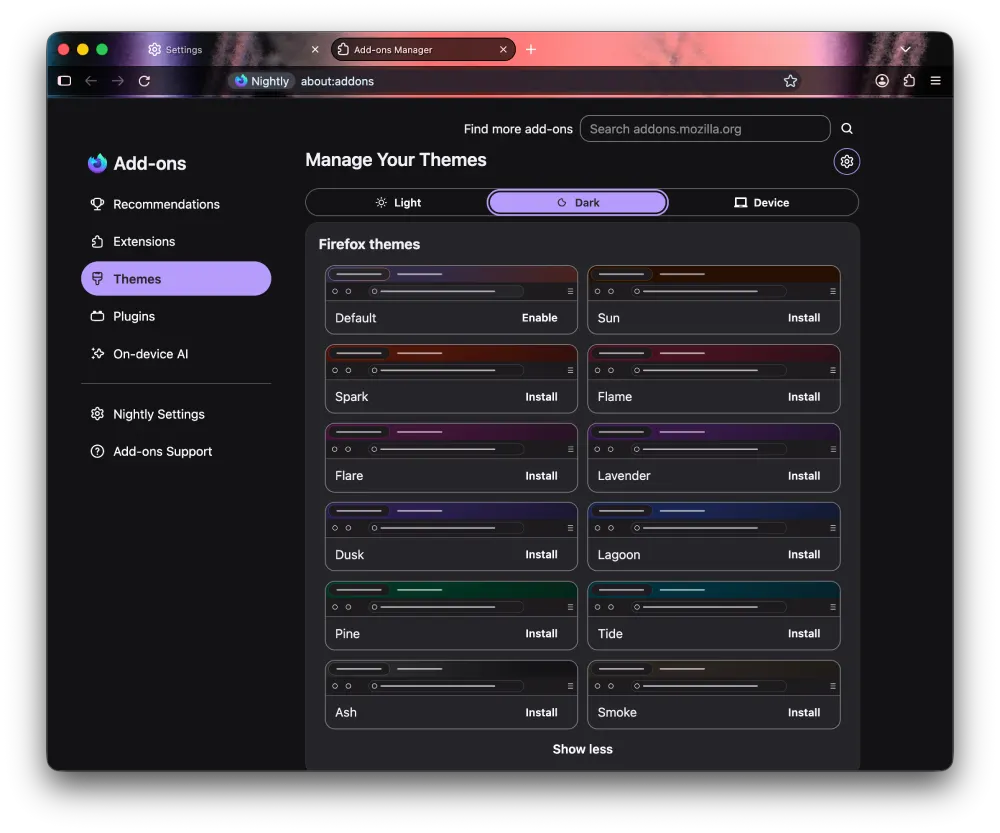Click the Default theme preview image

point(452,283)
